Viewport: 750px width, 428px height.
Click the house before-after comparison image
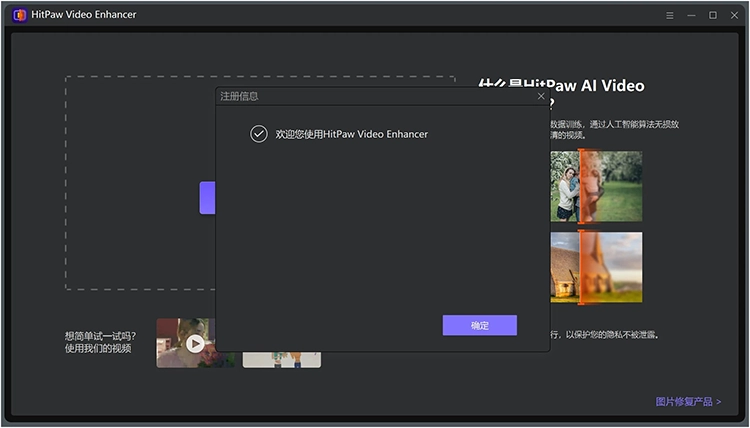click(597, 267)
